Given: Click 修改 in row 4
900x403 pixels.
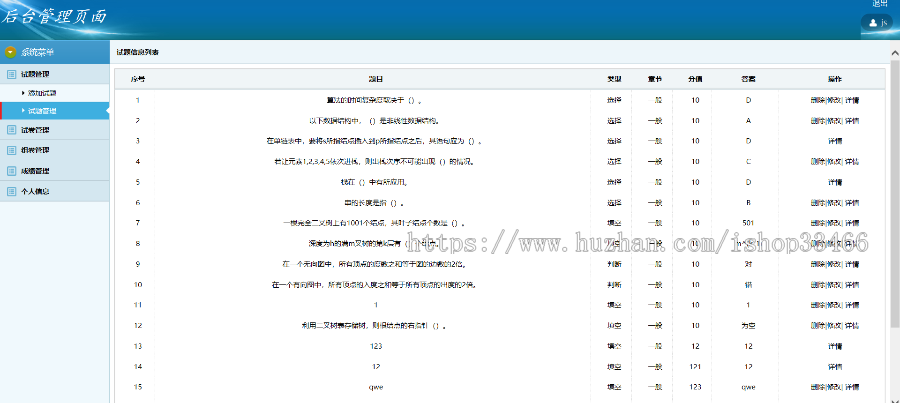Looking at the screenshot, I should [833, 162].
